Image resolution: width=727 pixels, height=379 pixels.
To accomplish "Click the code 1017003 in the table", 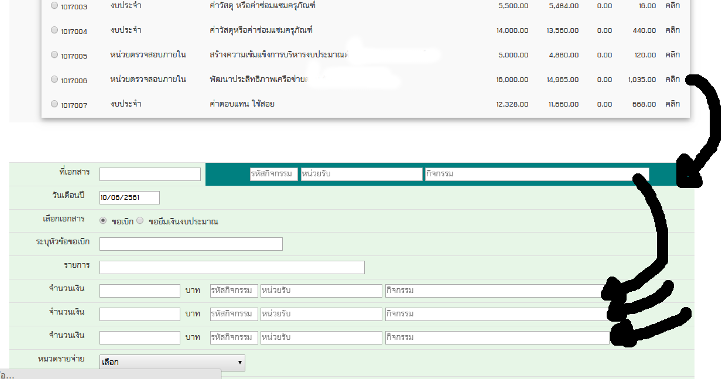I will tap(74, 6).
